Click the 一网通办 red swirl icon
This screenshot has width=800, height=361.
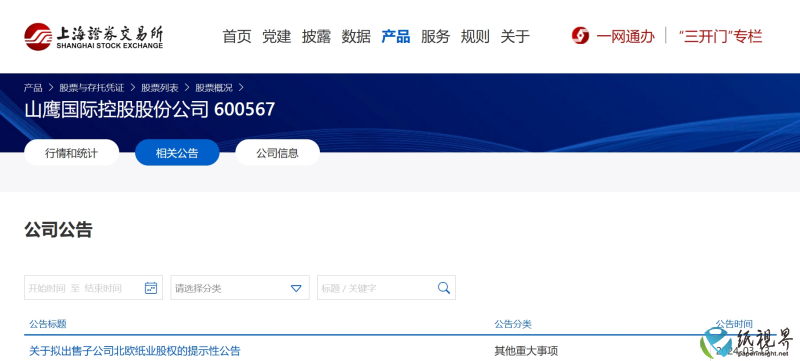580,36
